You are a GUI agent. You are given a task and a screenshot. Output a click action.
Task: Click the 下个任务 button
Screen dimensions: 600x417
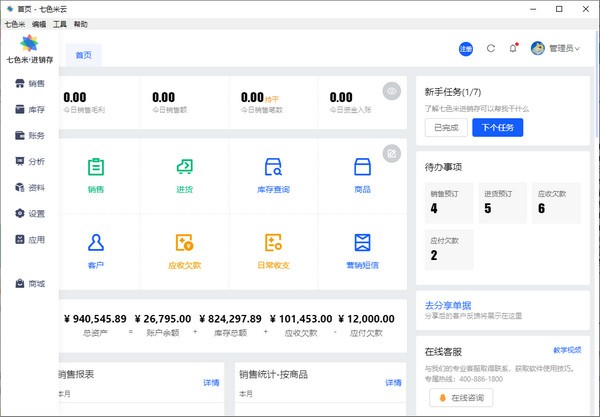tap(496, 127)
